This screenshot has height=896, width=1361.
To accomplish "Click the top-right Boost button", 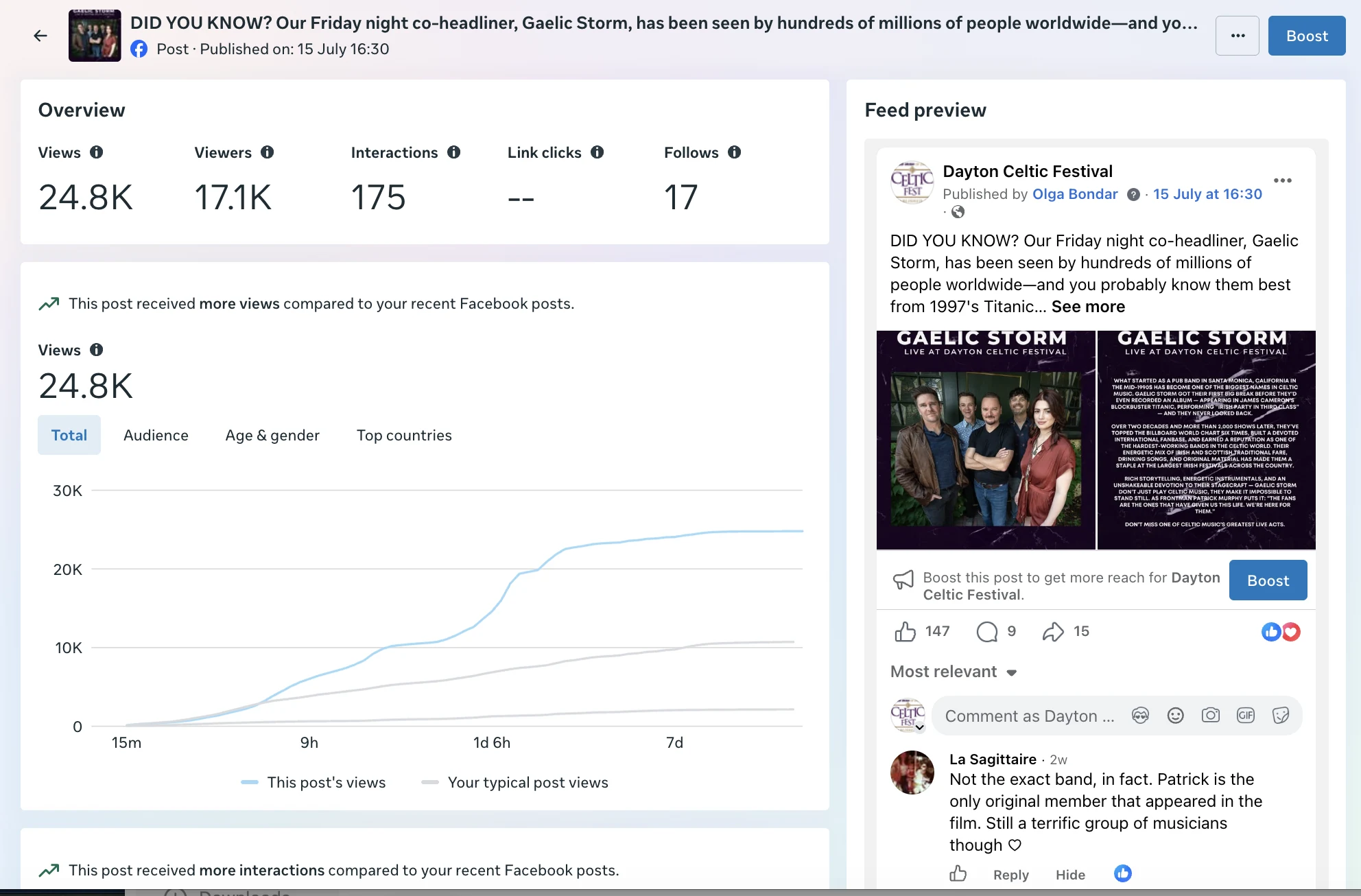I will pyautogui.click(x=1307, y=36).
